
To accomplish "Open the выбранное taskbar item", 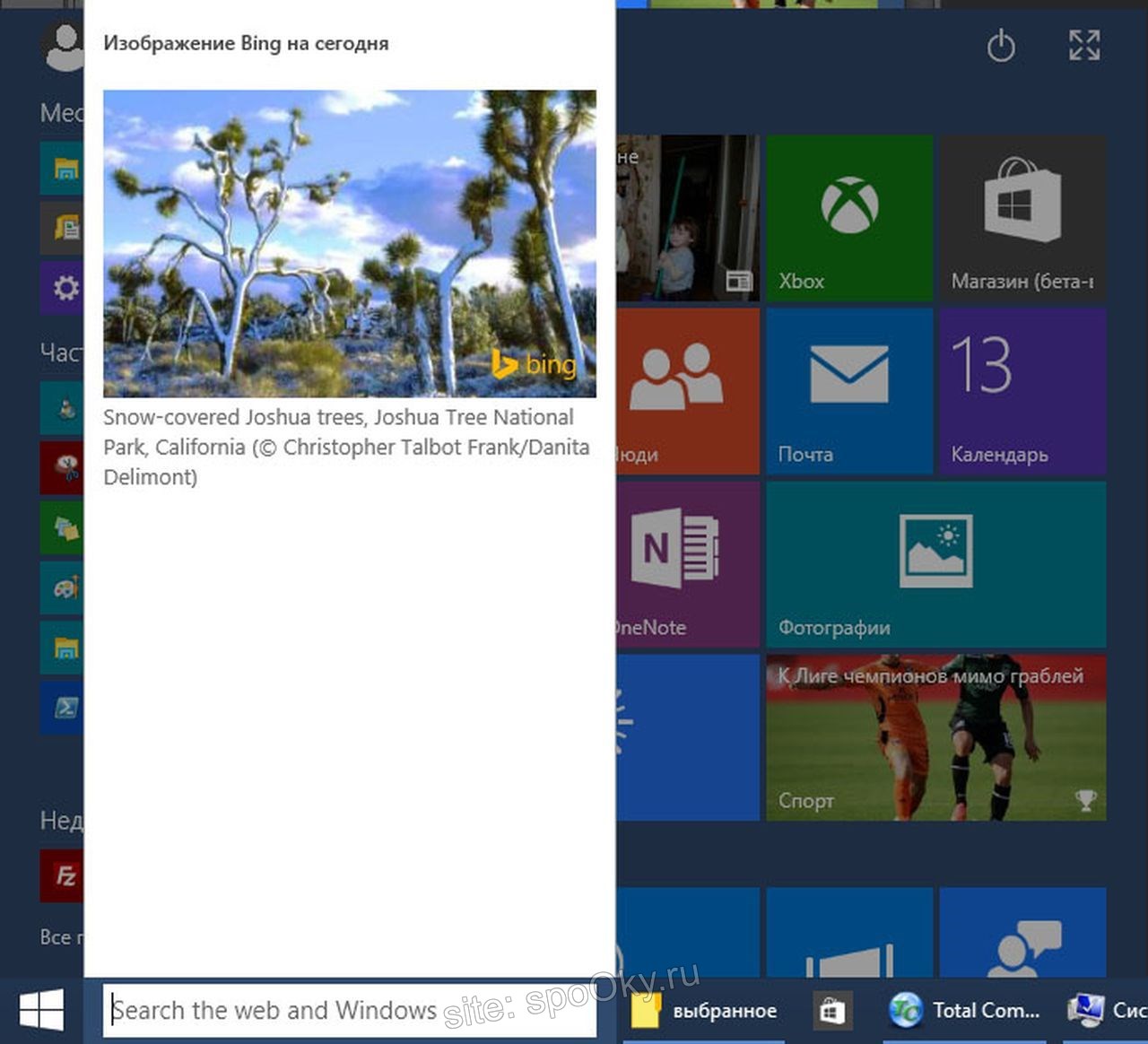I will 704,1011.
